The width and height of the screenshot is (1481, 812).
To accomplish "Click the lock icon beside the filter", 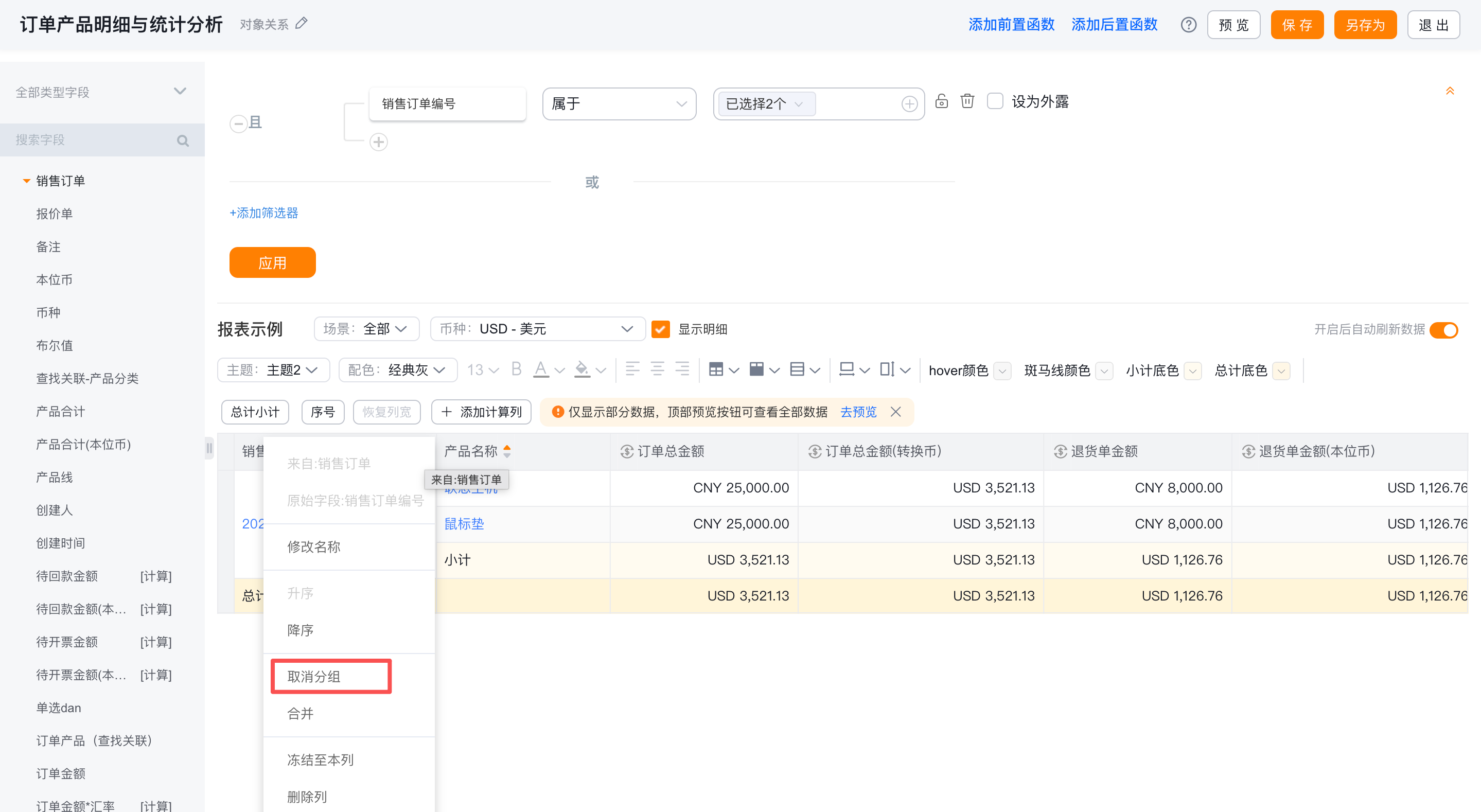I will [x=941, y=101].
